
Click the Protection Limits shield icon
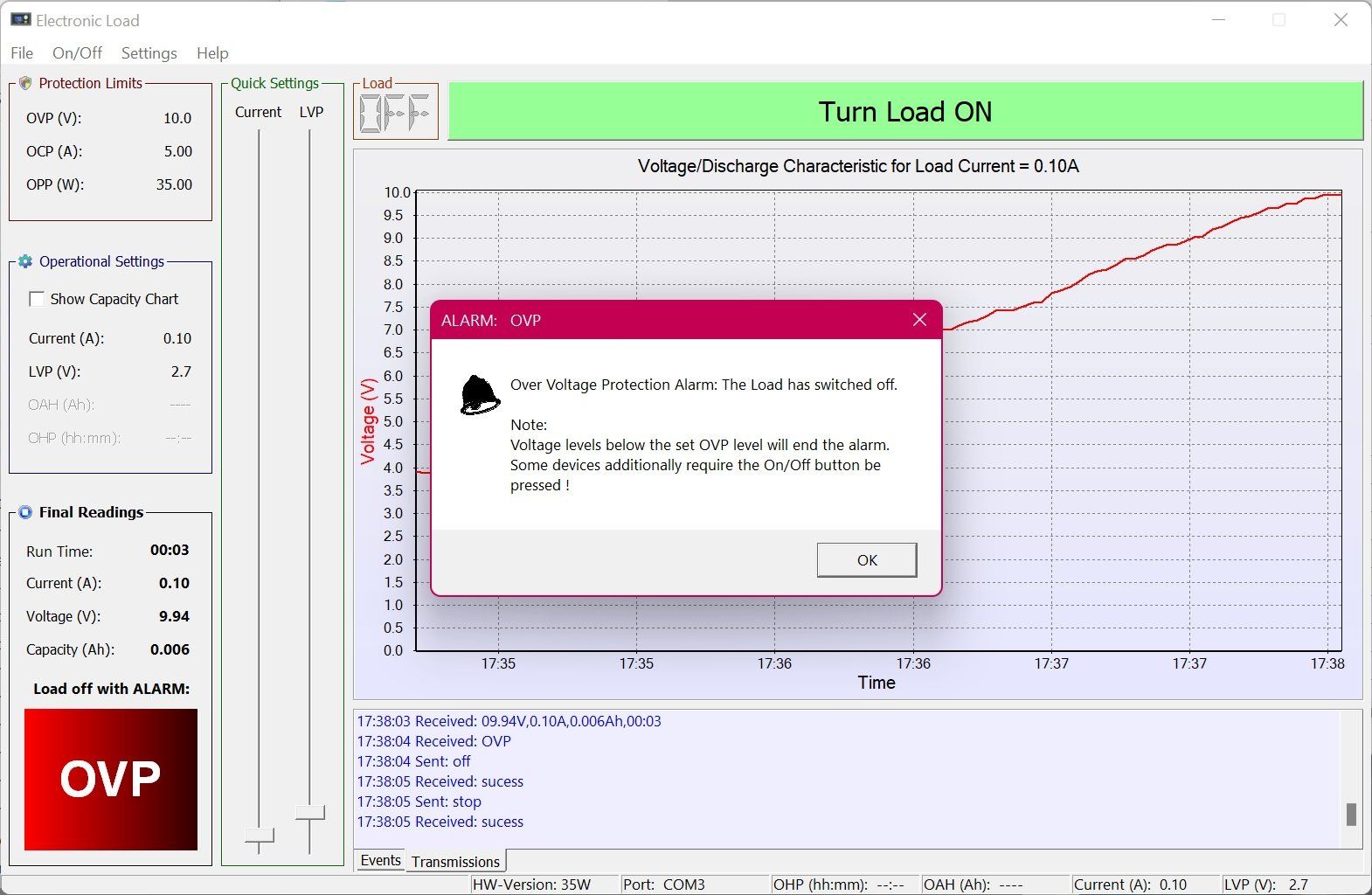[x=24, y=83]
